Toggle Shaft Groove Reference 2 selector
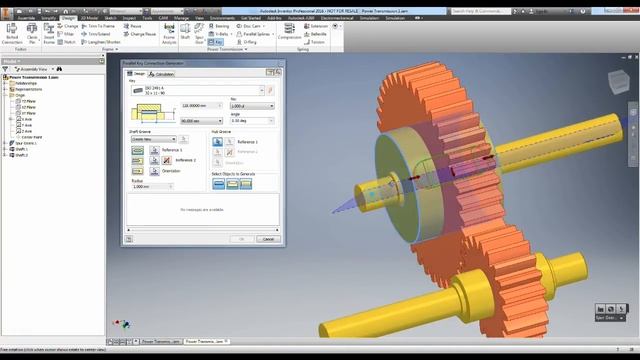This screenshot has height=360, width=640. [x=154, y=160]
